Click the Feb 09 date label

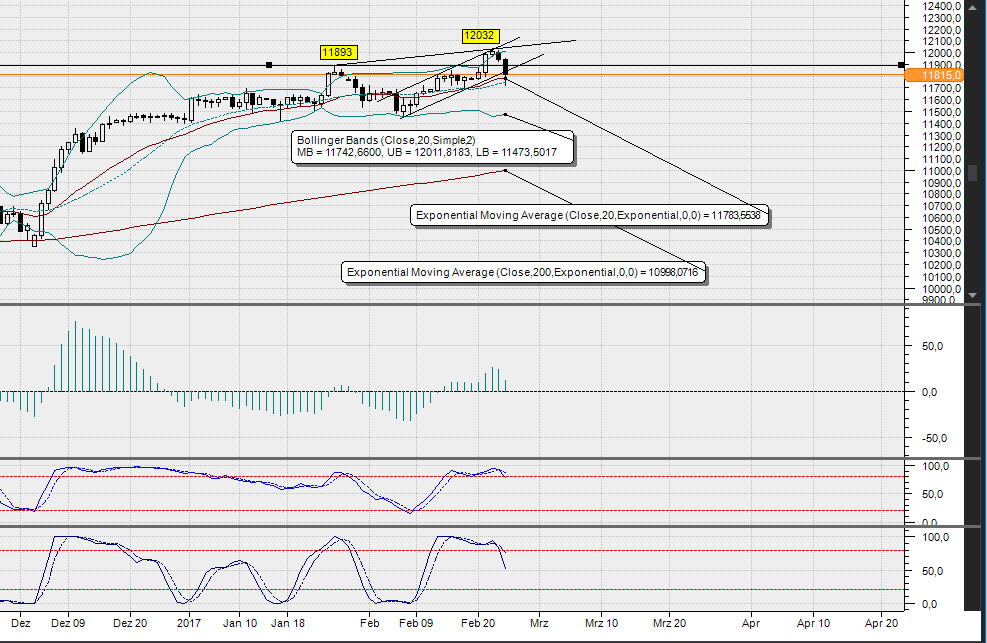416,623
